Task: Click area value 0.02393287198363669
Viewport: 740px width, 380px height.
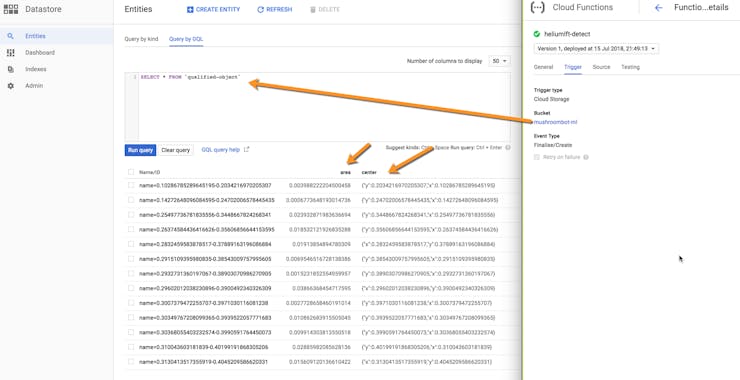Action: coord(321,215)
